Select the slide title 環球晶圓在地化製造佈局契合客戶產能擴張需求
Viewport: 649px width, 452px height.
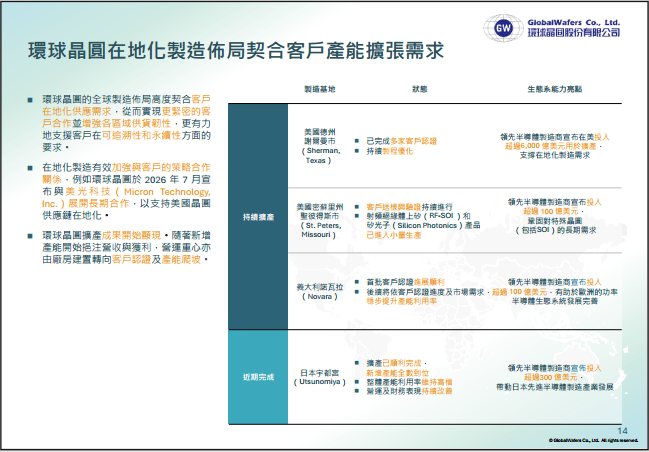(236, 51)
